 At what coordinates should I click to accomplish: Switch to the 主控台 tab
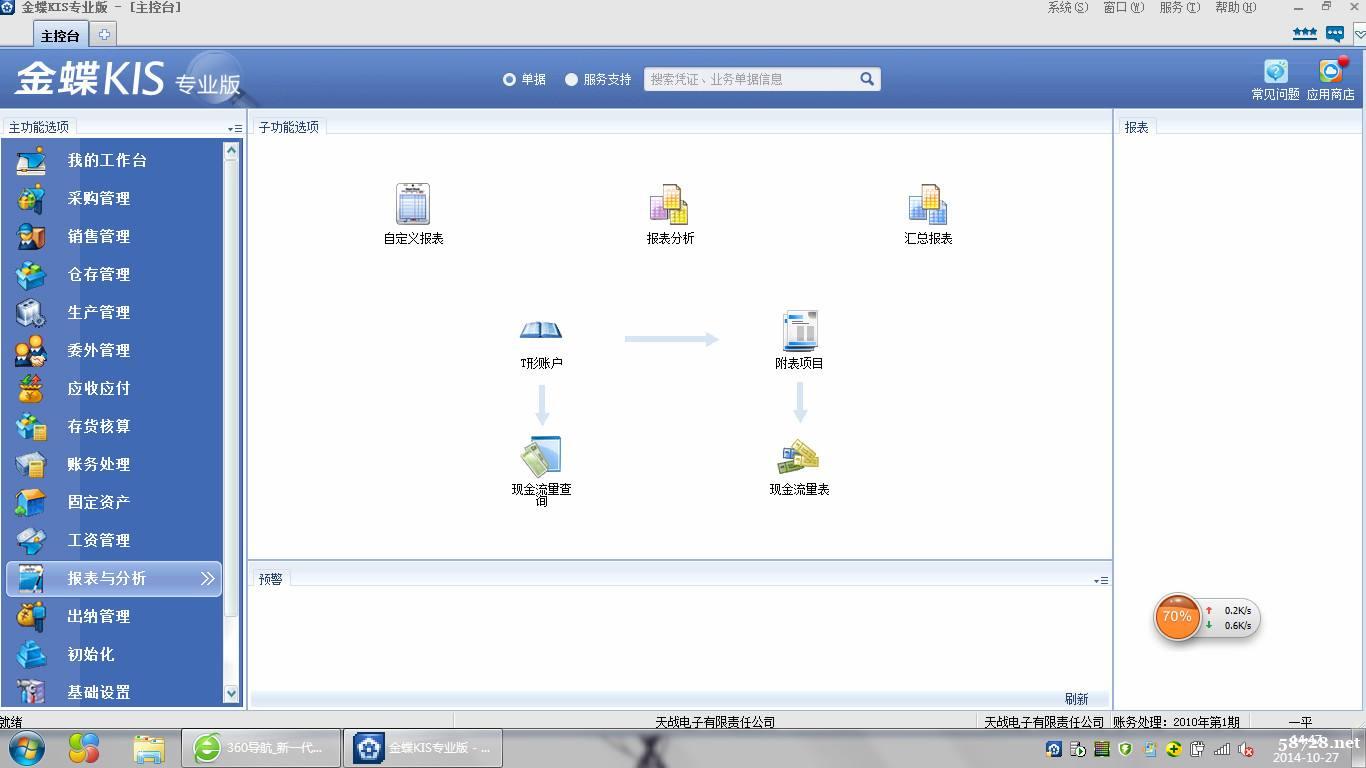[x=60, y=35]
